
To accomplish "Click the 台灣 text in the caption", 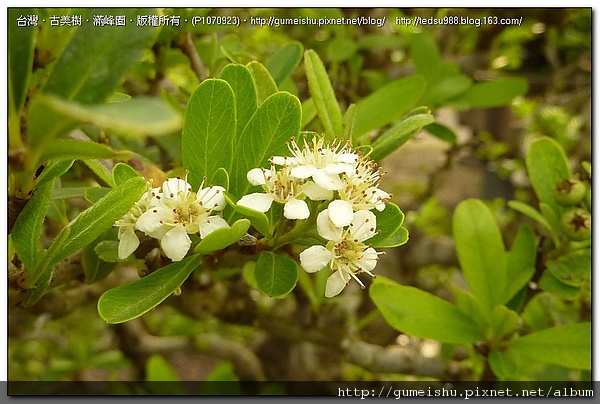I will tap(27, 21).
